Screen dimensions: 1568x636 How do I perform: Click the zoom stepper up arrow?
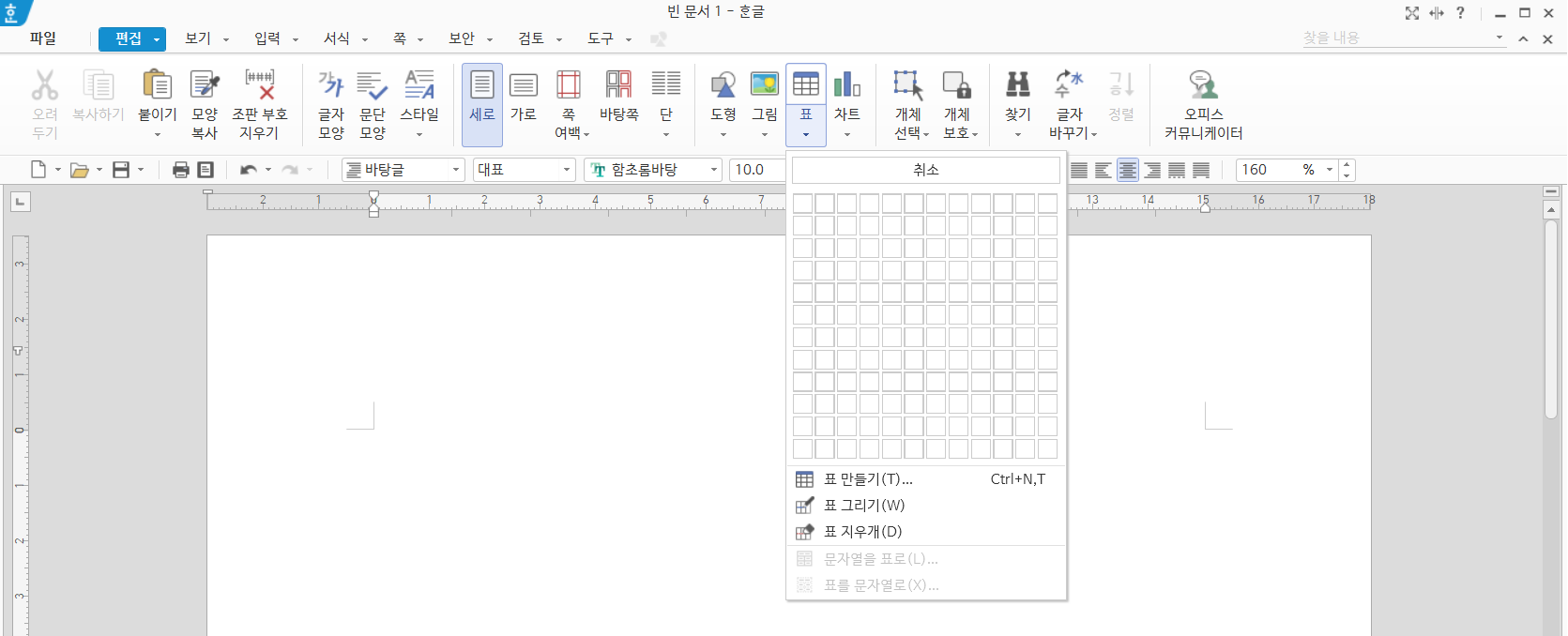pos(1347,164)
